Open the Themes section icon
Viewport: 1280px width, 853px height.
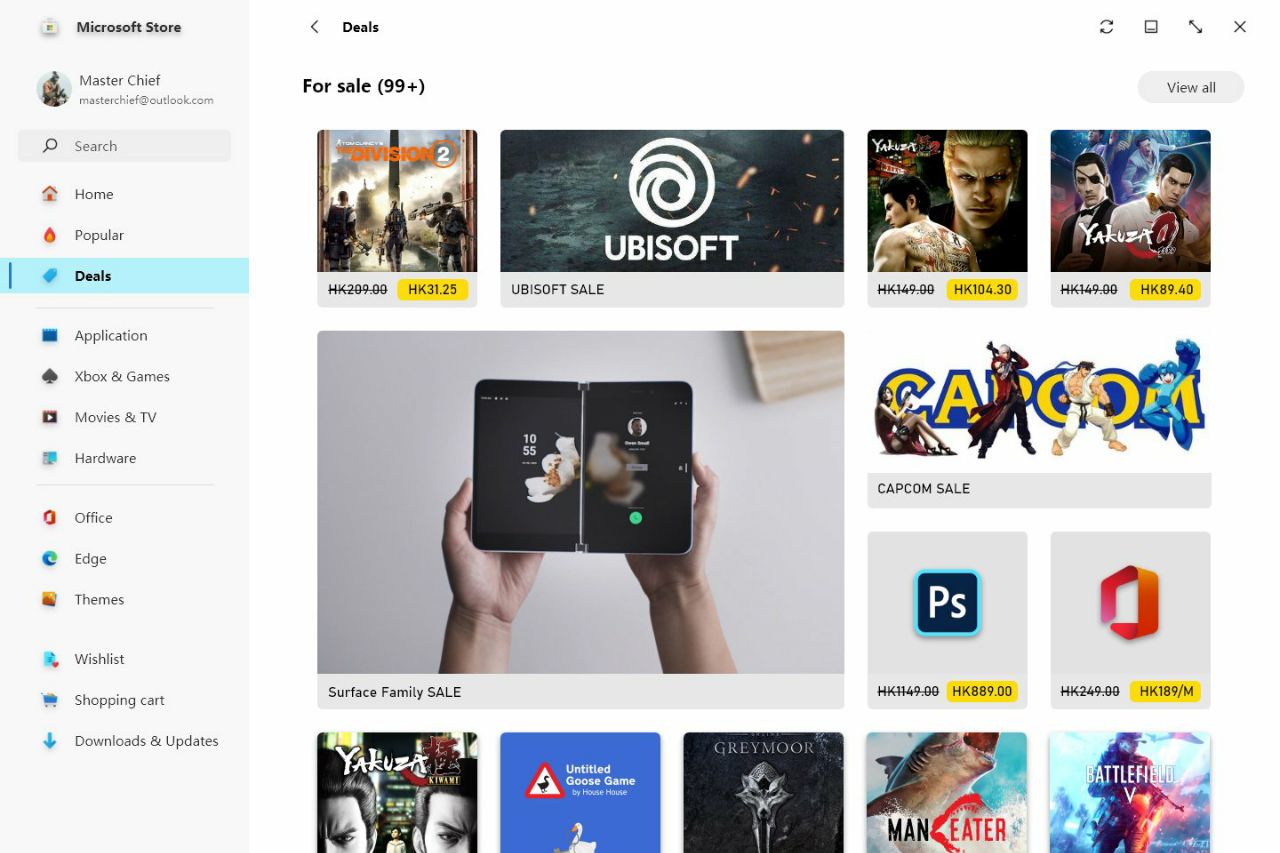pyautogui.click(x=50, y=600)
